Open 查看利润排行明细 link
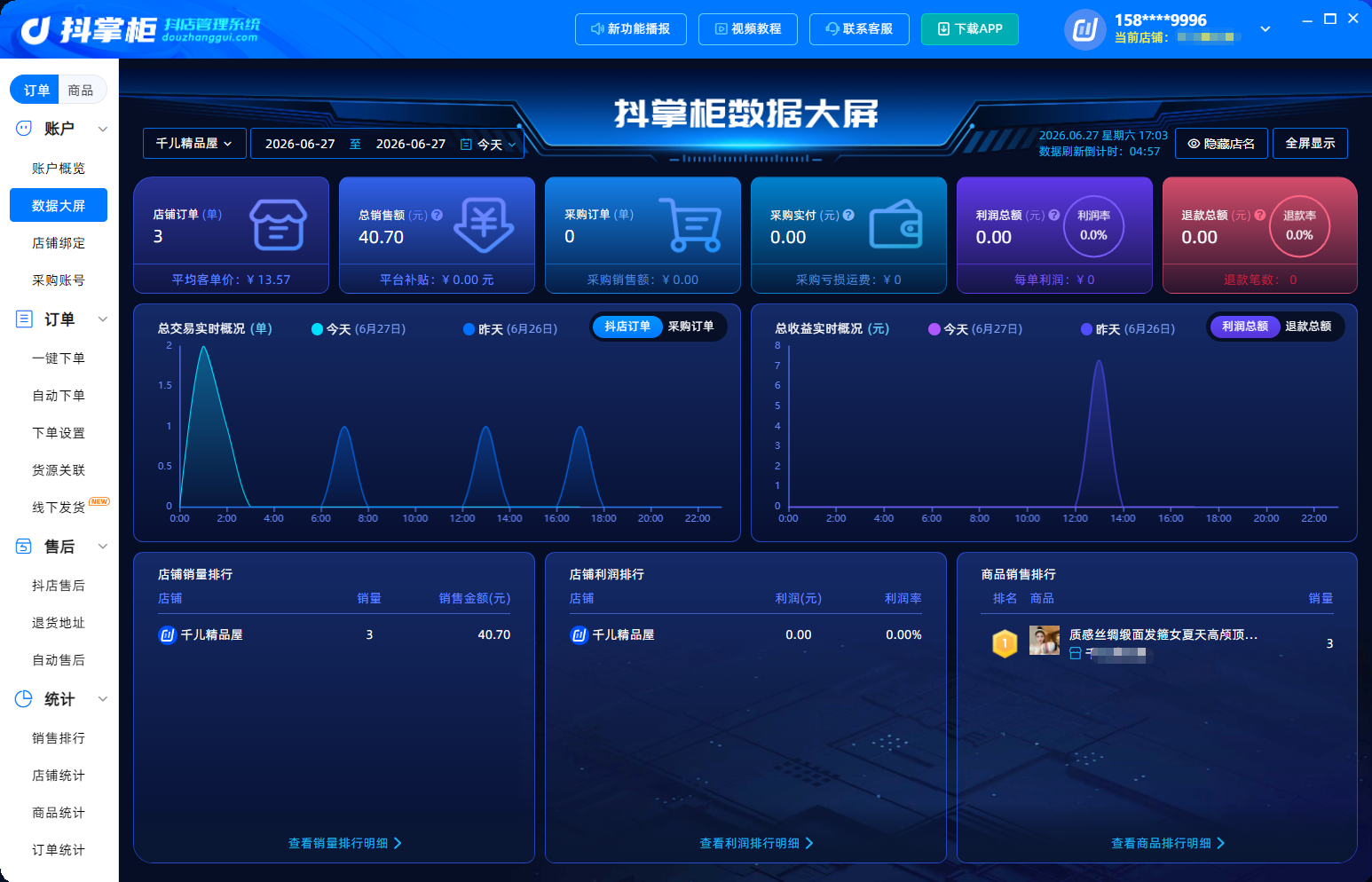The image size is (1372, 882). pyautogui.click(x=757, y=843)
